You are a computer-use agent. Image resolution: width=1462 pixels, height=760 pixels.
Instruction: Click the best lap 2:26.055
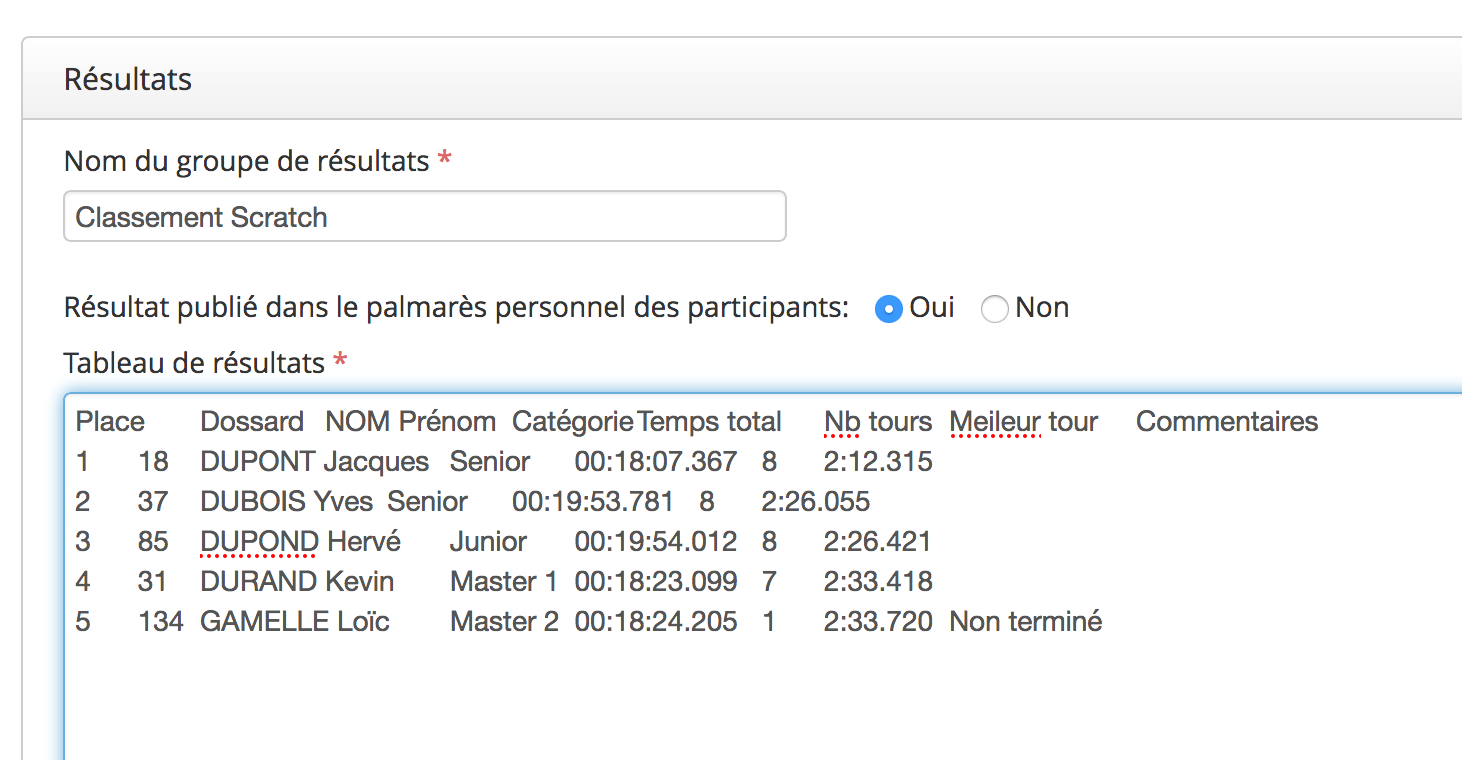point(816,502)
